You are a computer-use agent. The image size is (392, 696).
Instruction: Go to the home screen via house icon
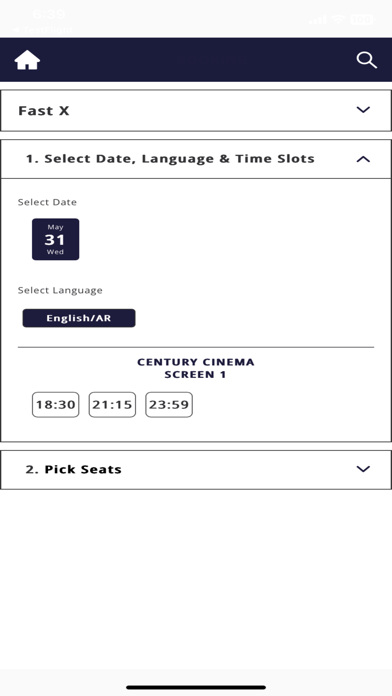[28, 60]
